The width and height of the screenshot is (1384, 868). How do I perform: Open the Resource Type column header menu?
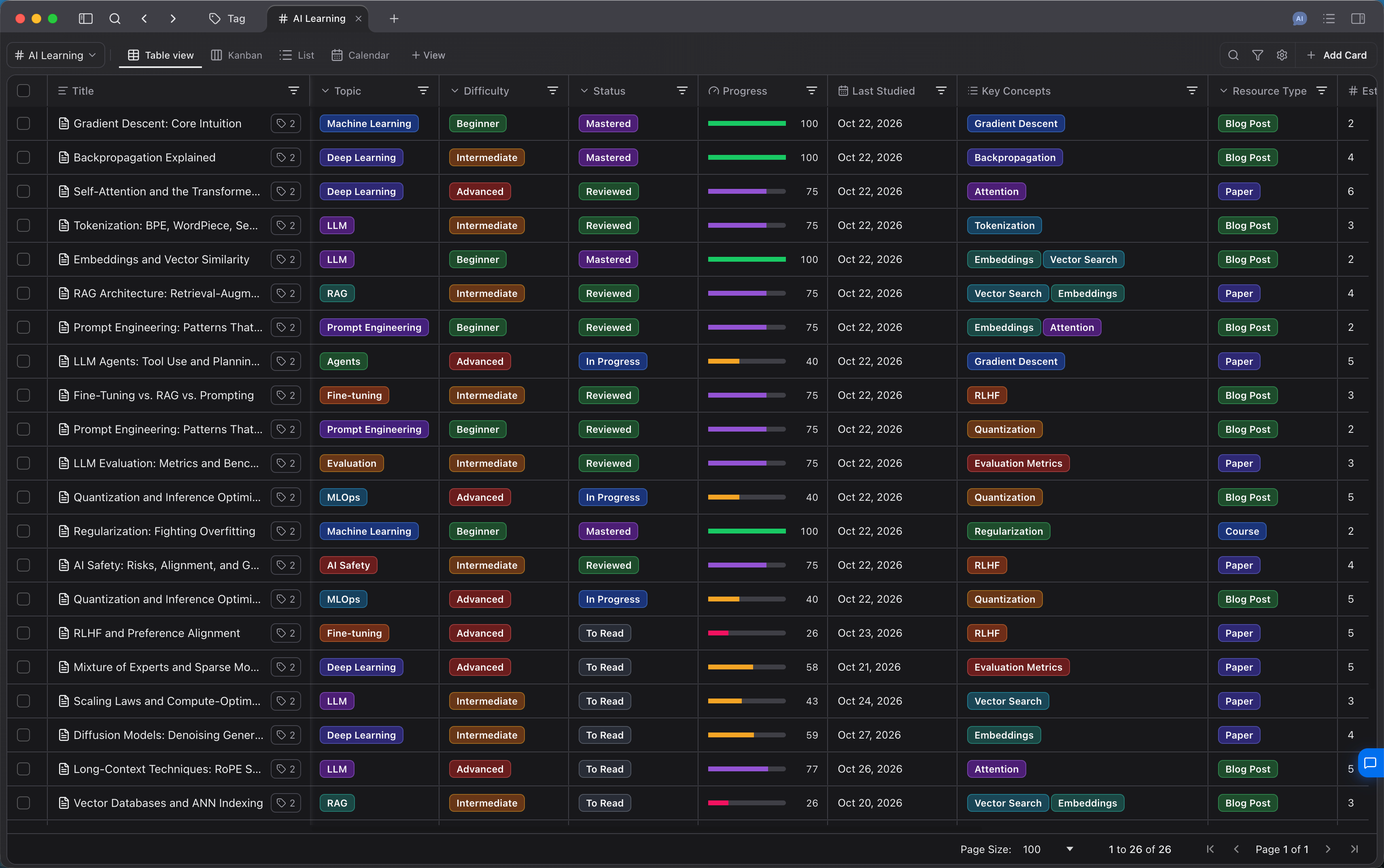1321,91
